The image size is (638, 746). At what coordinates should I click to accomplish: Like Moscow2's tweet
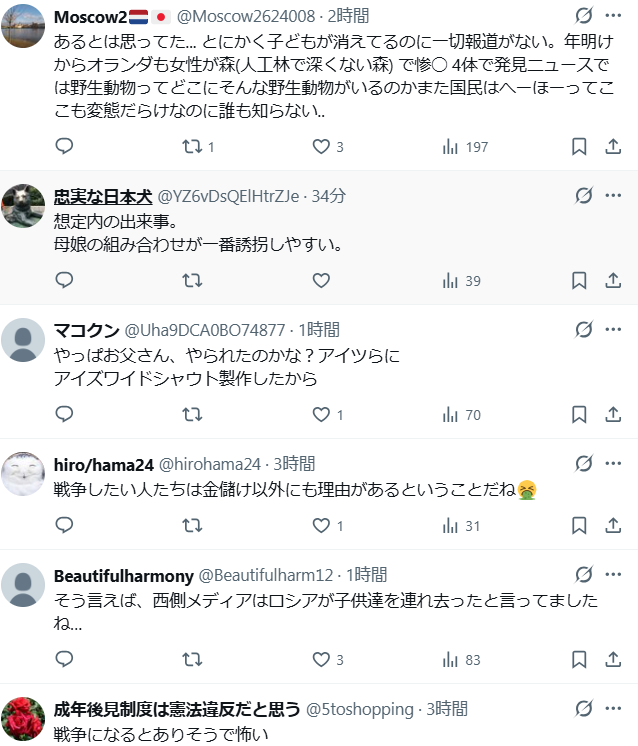coord(321,147)
